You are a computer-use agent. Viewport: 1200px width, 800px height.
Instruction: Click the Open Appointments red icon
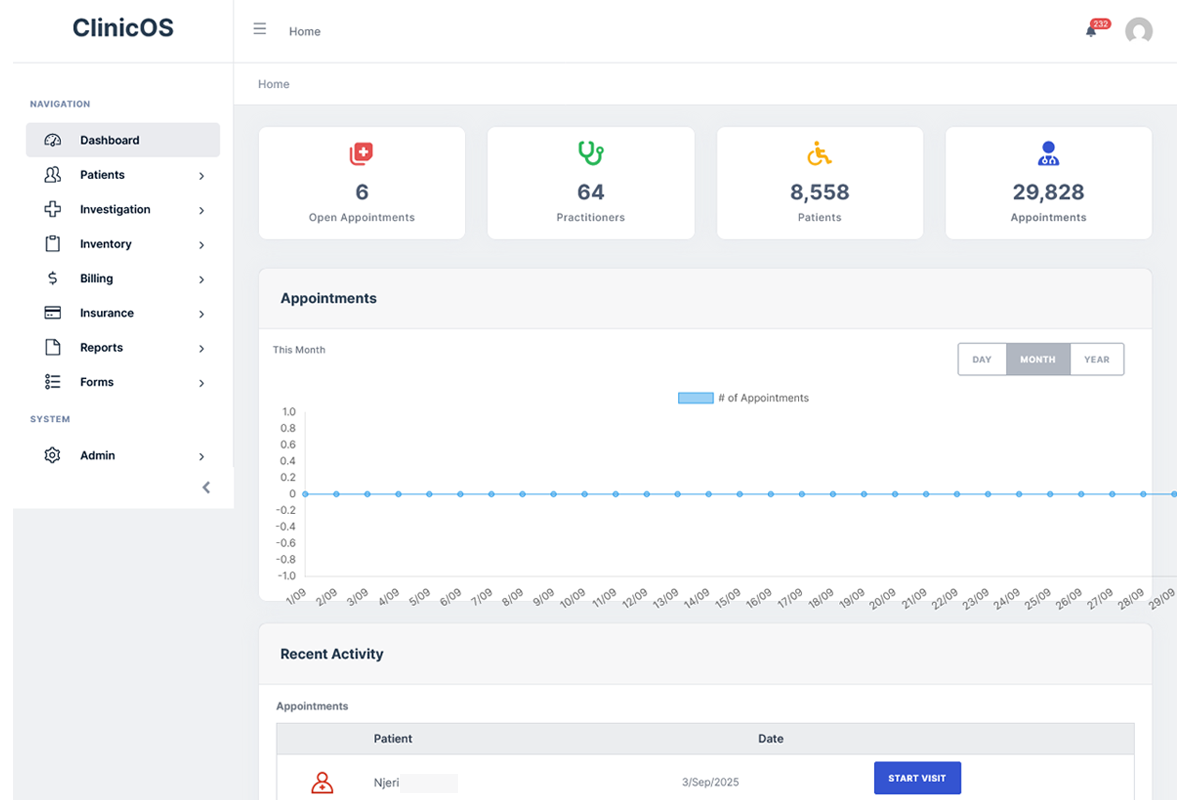361,153
